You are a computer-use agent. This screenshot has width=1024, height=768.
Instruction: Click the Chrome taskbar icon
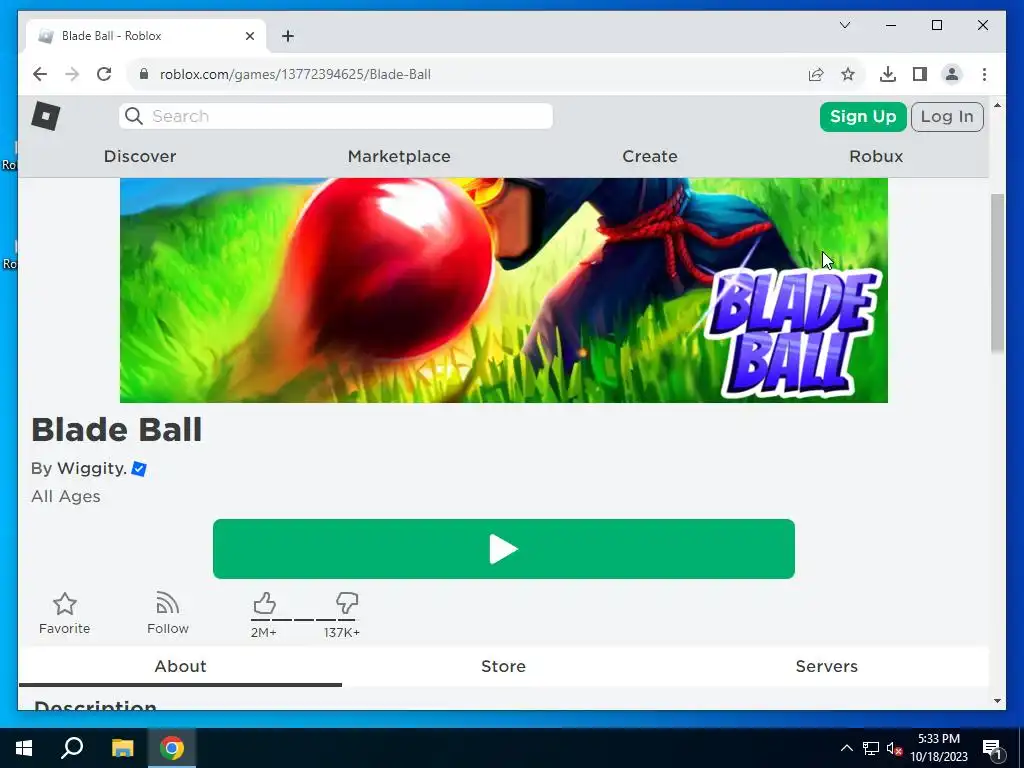coord(172,748)
